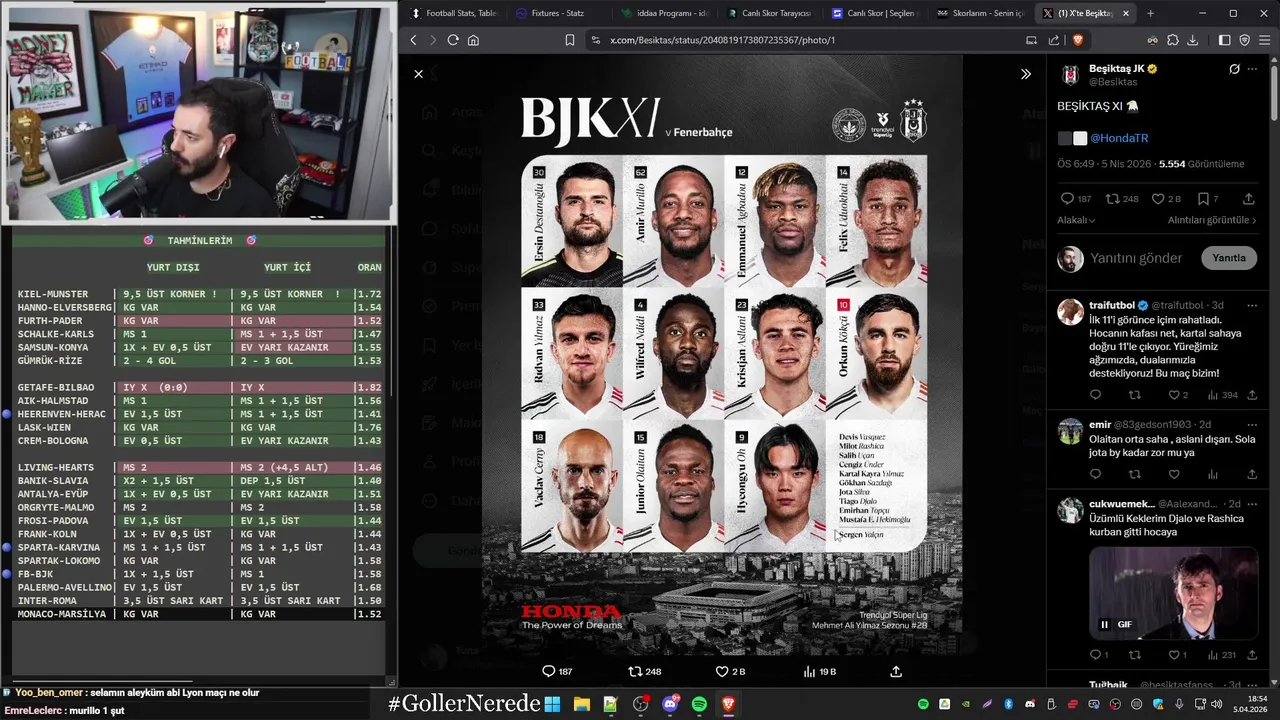The image size is (1280, 720).
Task: Open Alıntıları görüntüle link
Action: tap(1213, 220)
